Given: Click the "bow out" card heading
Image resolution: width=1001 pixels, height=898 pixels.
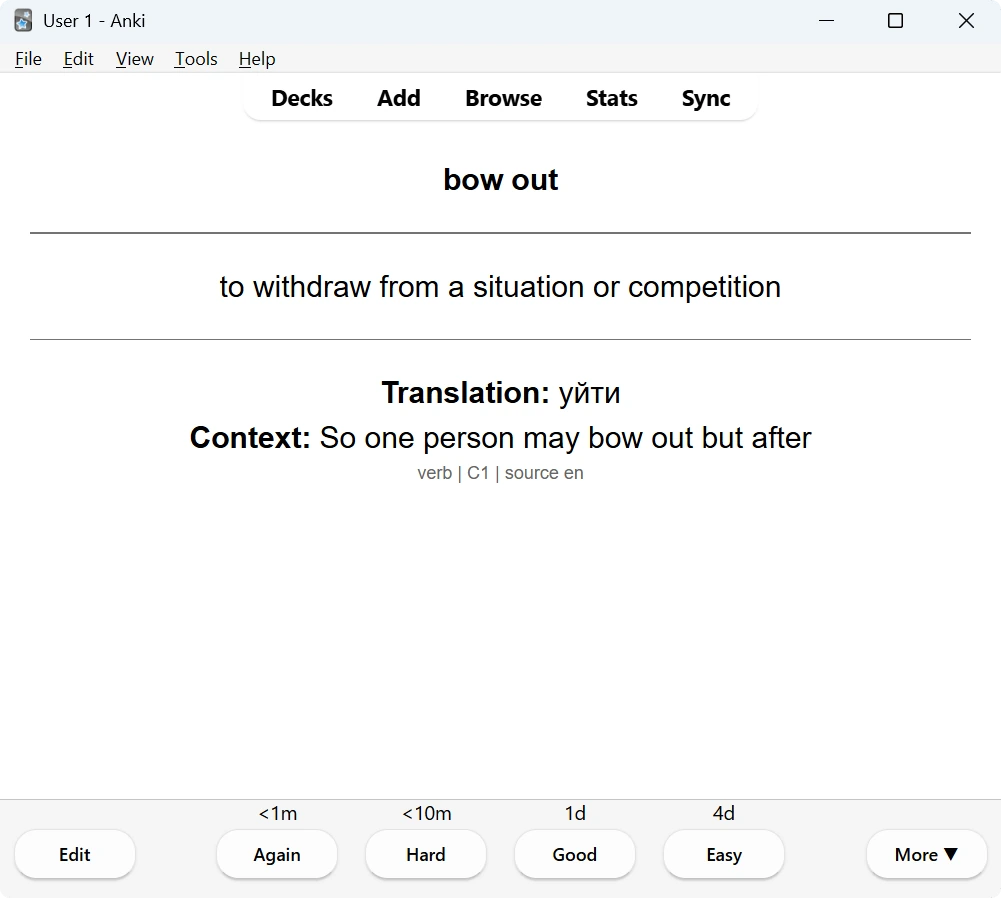Looking at the screenshot, I should (x=501, y=180).
